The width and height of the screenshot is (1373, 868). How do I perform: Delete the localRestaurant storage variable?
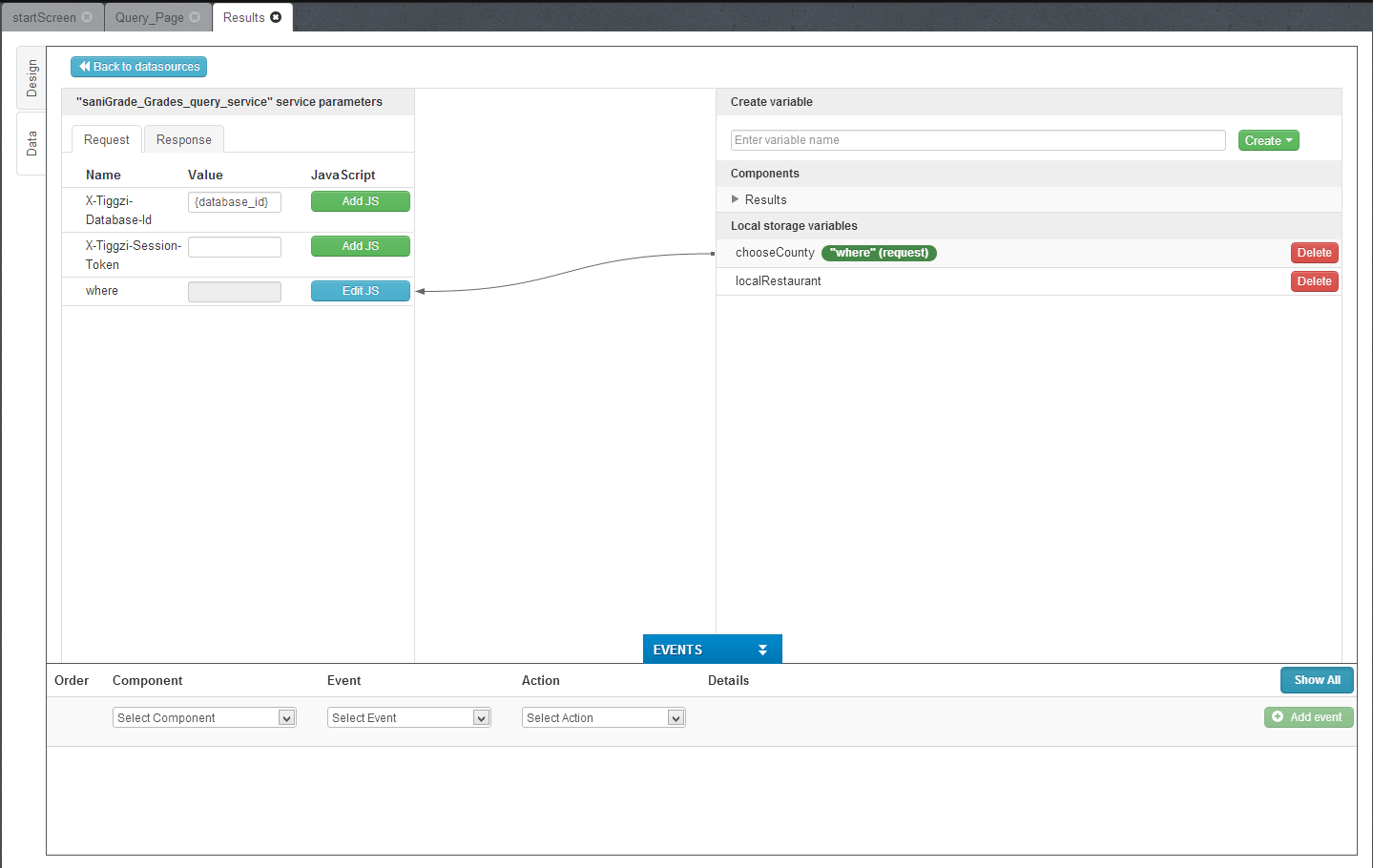(x=1314, y=281)
